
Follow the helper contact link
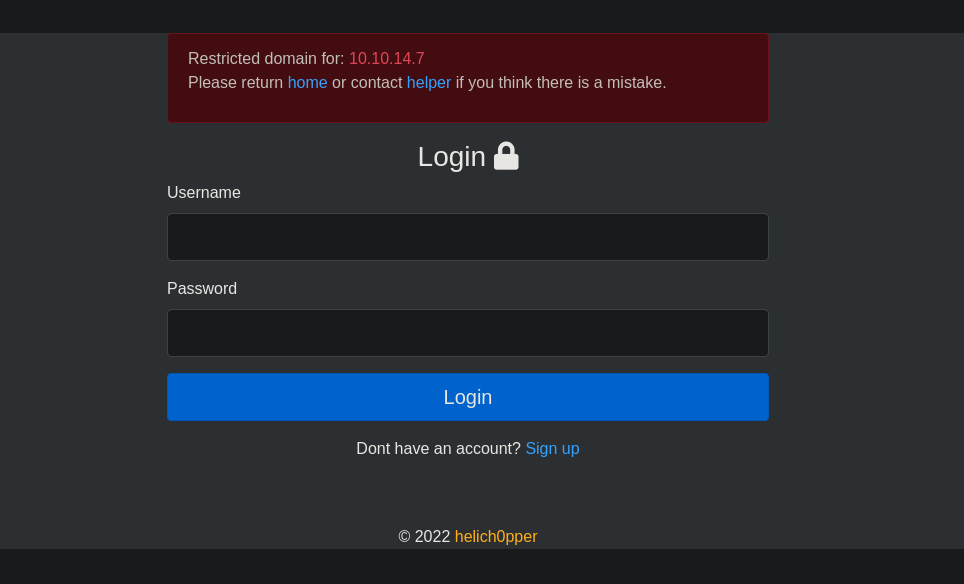(429, 82)
